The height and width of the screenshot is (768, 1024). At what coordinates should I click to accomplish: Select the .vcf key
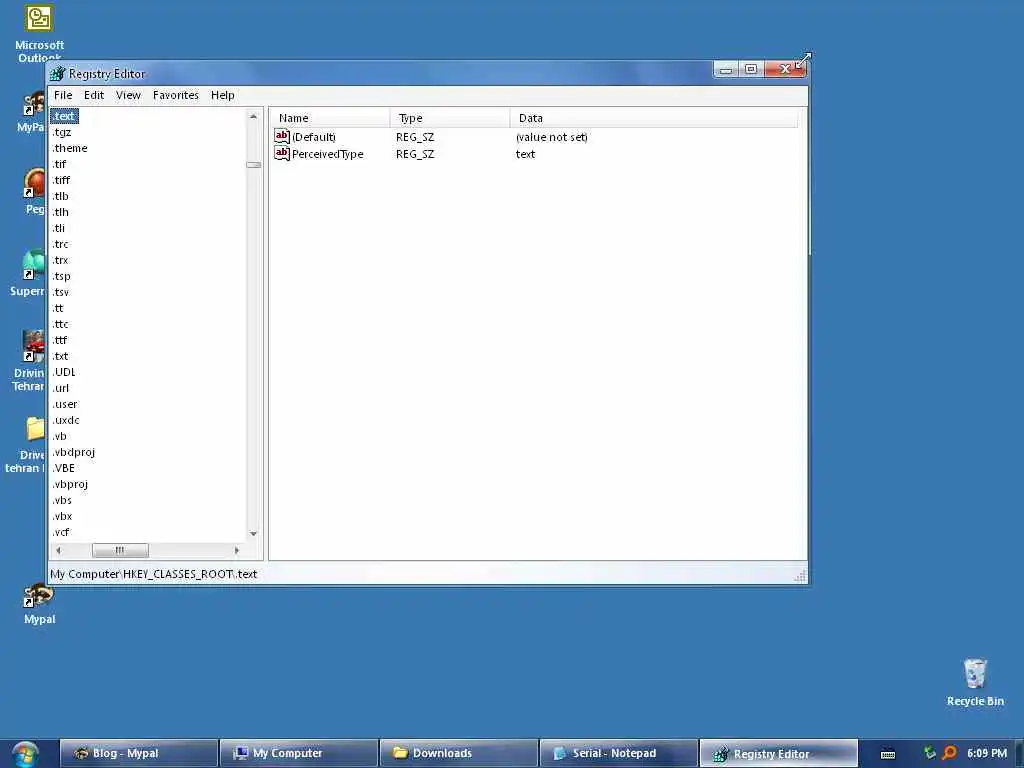(60, 532)
